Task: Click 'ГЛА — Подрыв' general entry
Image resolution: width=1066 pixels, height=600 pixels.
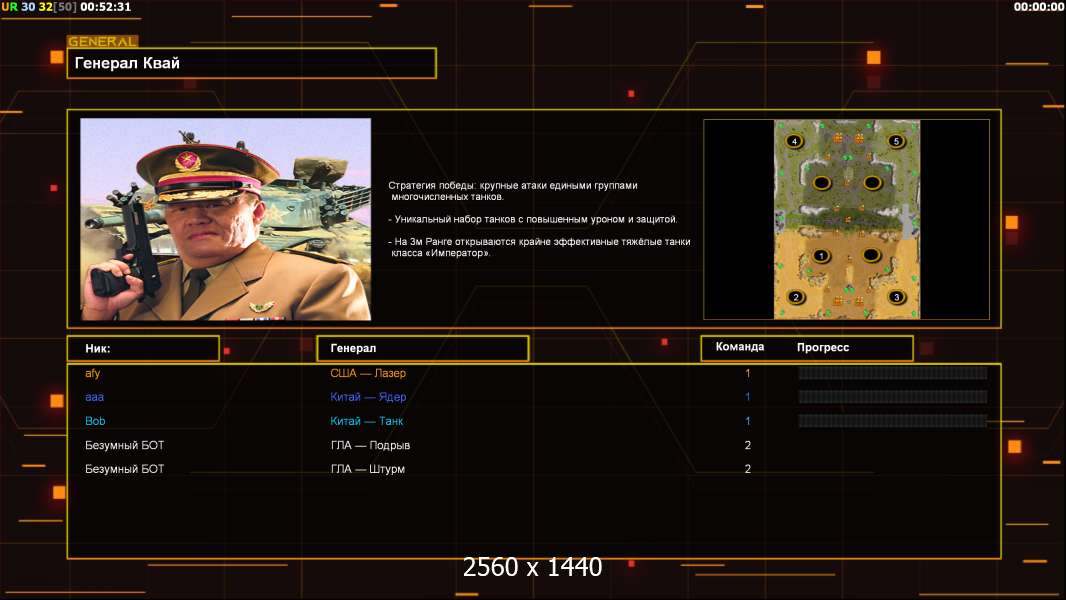Action: point(370,445)
